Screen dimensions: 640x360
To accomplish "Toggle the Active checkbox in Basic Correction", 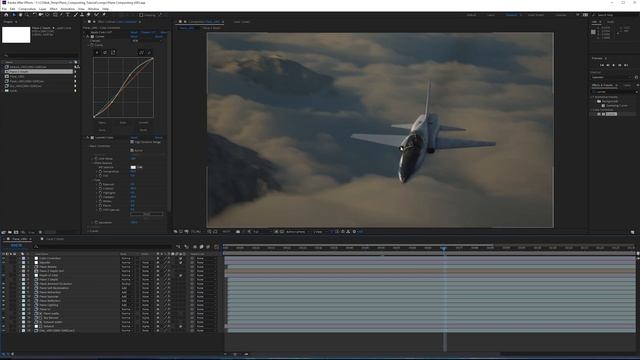I will point(132,150).
